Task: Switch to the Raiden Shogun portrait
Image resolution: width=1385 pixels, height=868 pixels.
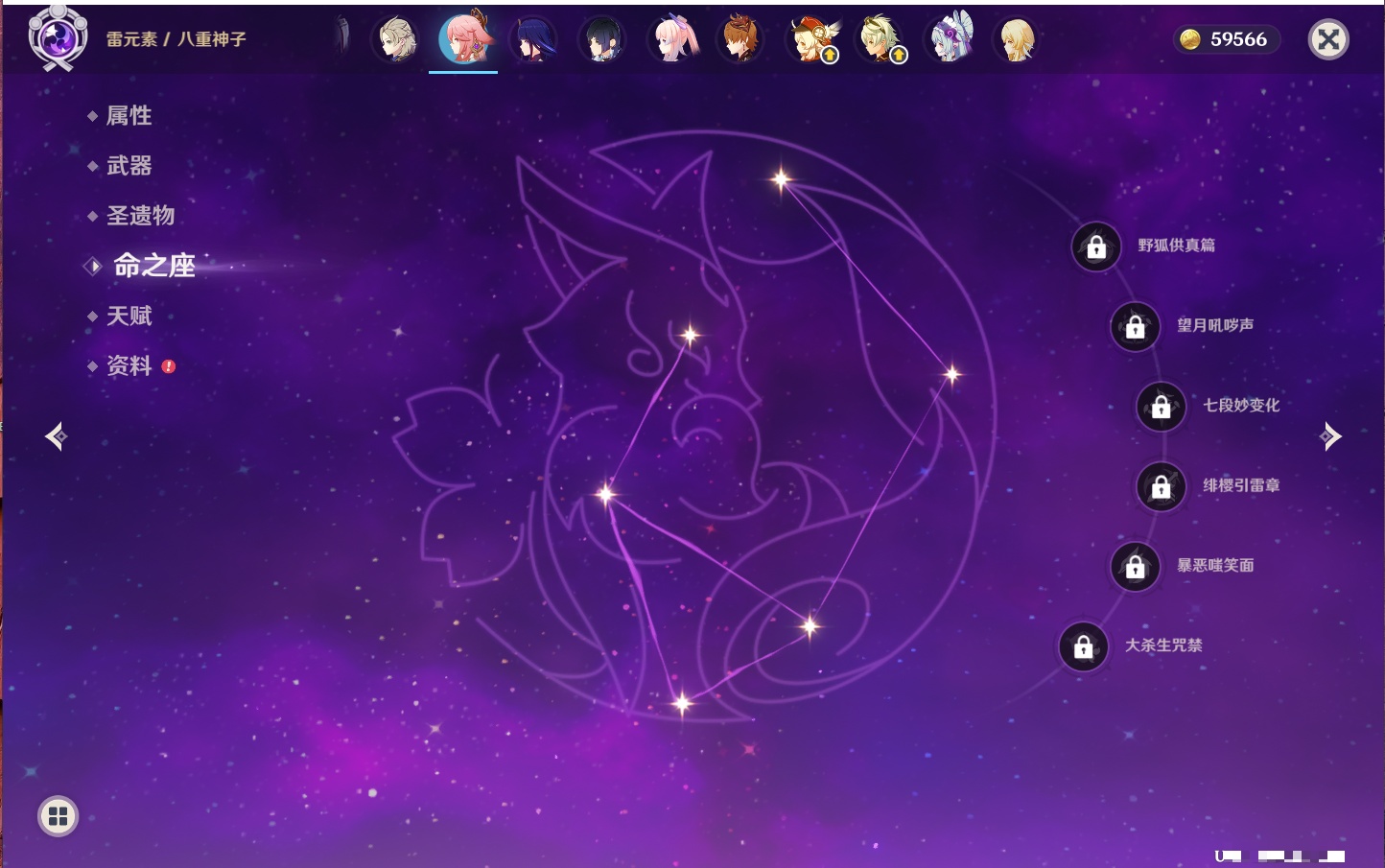Action: pyautogui.click(x=533, y=39)
